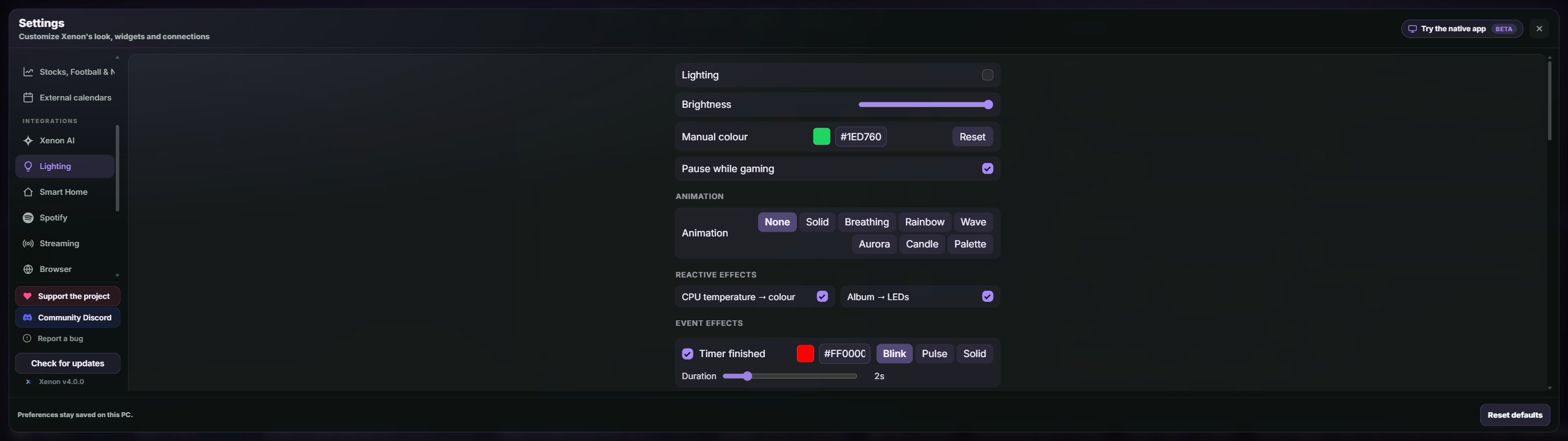Click the Xenon logo next to version

(x=28, y=382)
